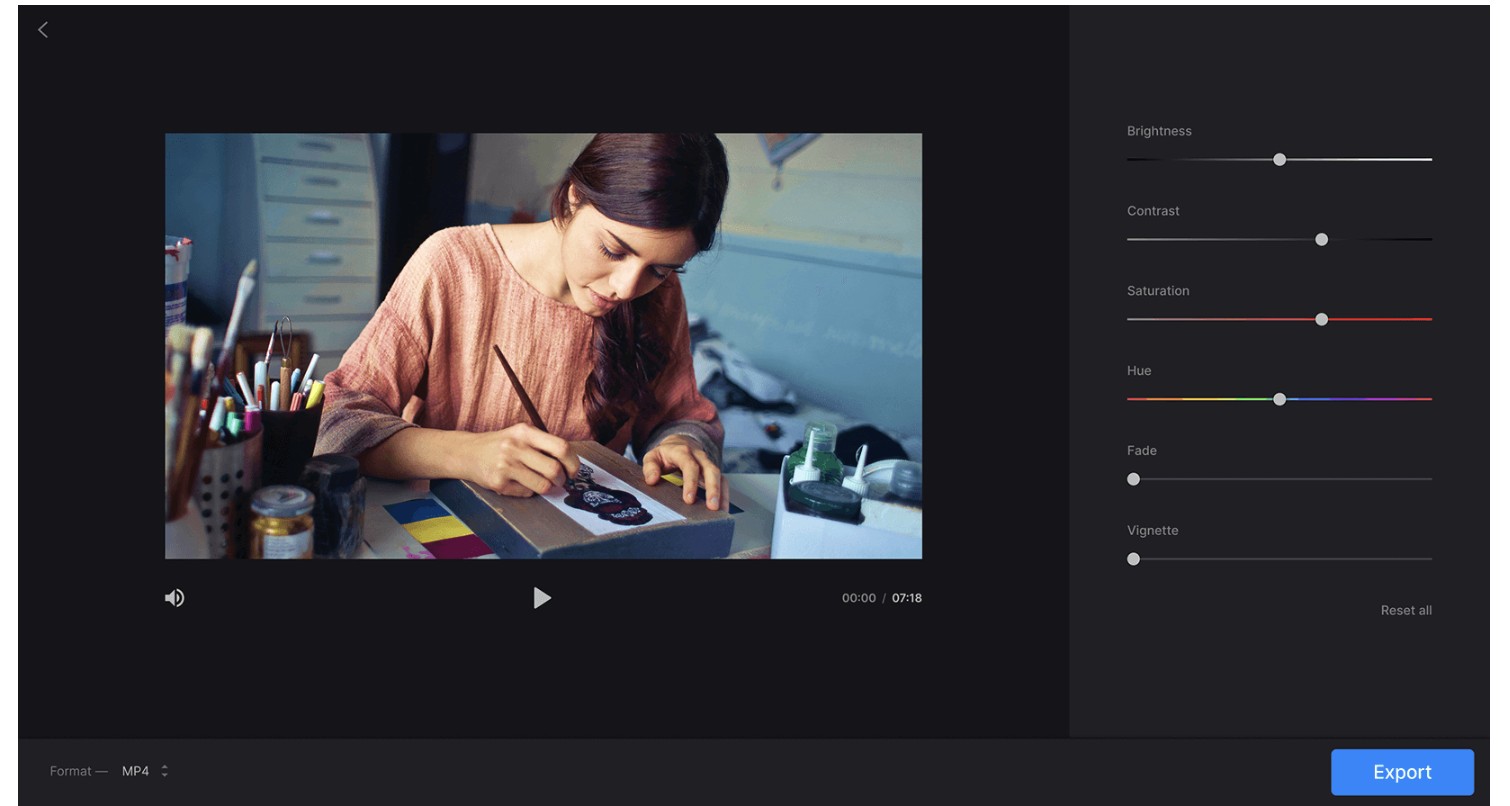Viewport: 1510px width, 806px height.
Task: Select the Vignette slider knob
Action: (x=1133, y=559)
